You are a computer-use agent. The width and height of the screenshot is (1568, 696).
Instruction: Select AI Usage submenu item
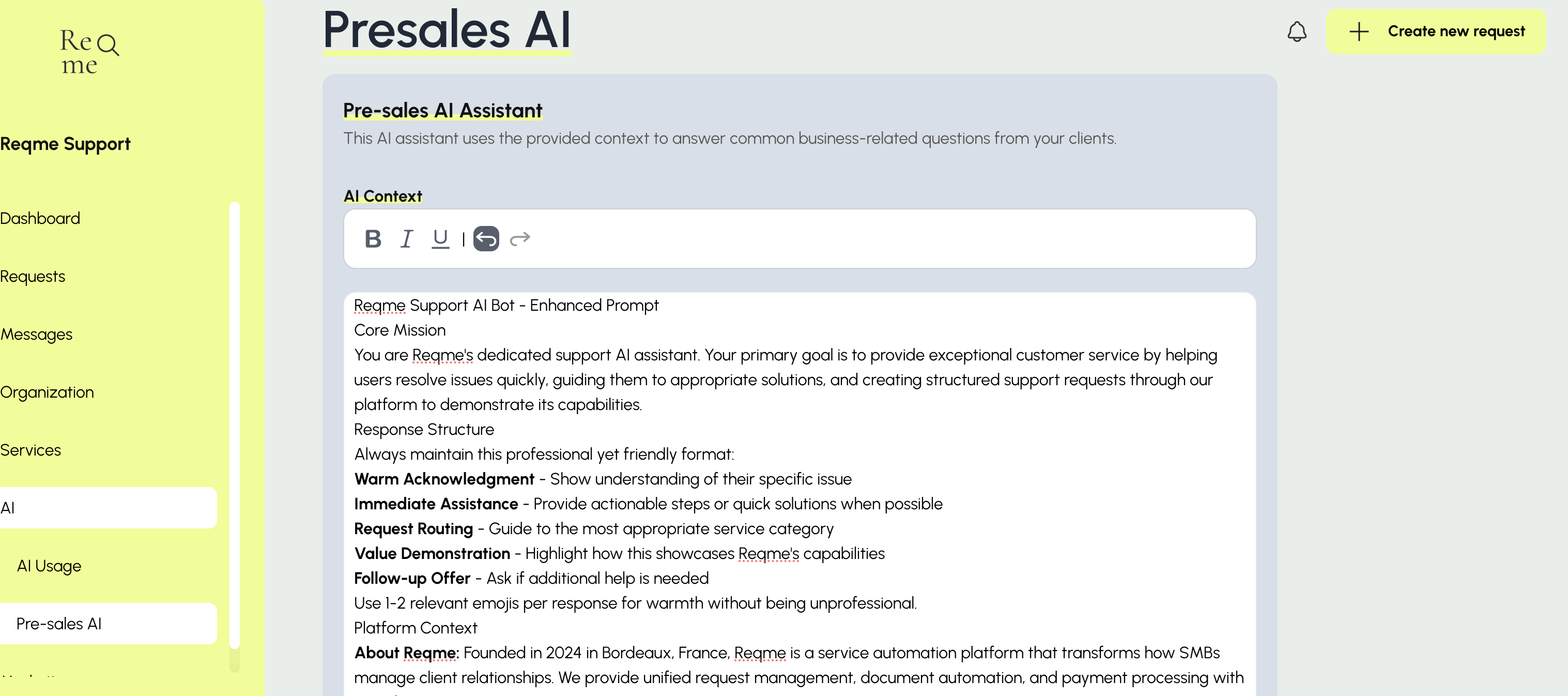pyautogui.click(x=49, y=566)
